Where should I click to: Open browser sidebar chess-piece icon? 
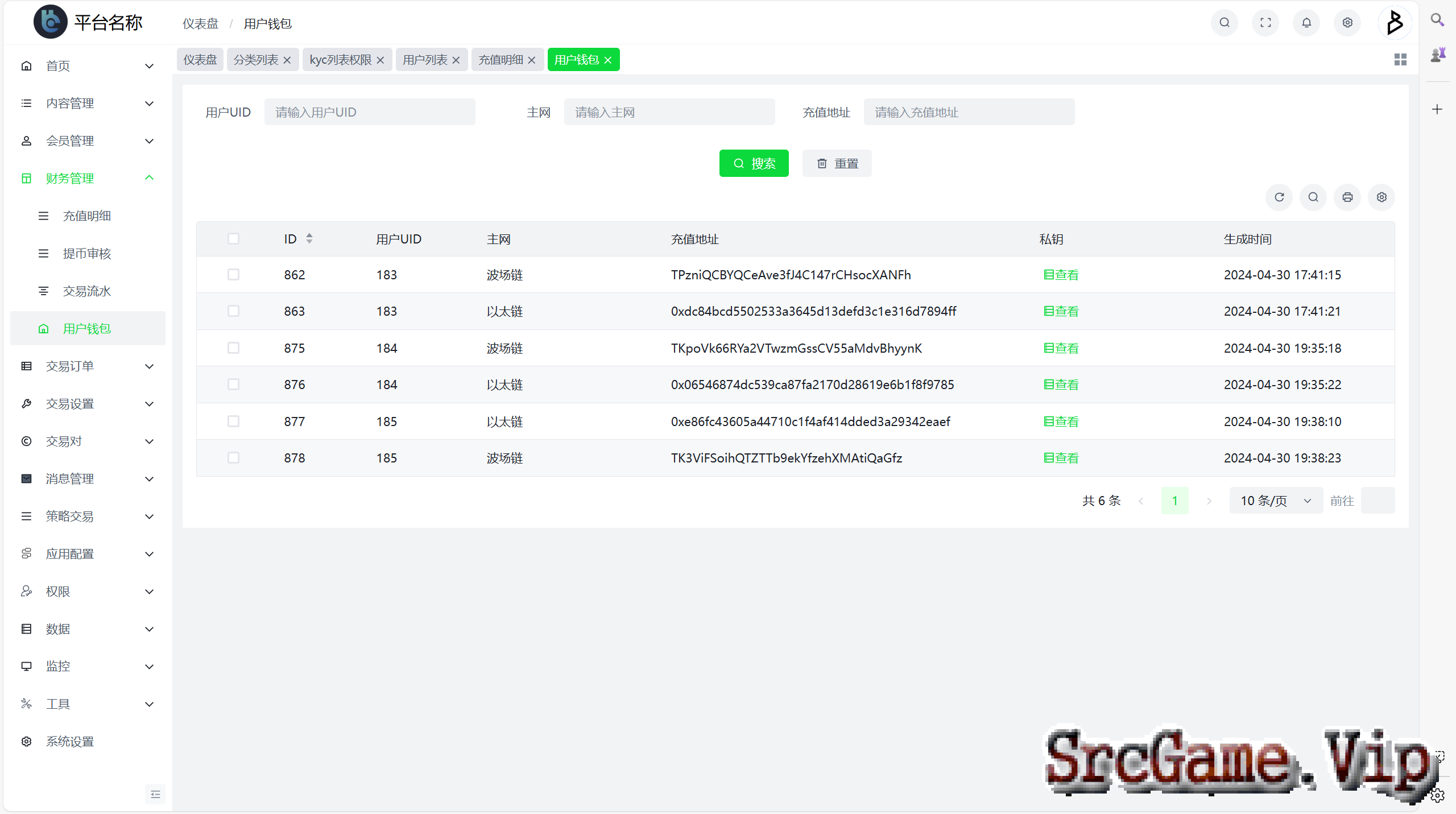(x=1437, y=55)
